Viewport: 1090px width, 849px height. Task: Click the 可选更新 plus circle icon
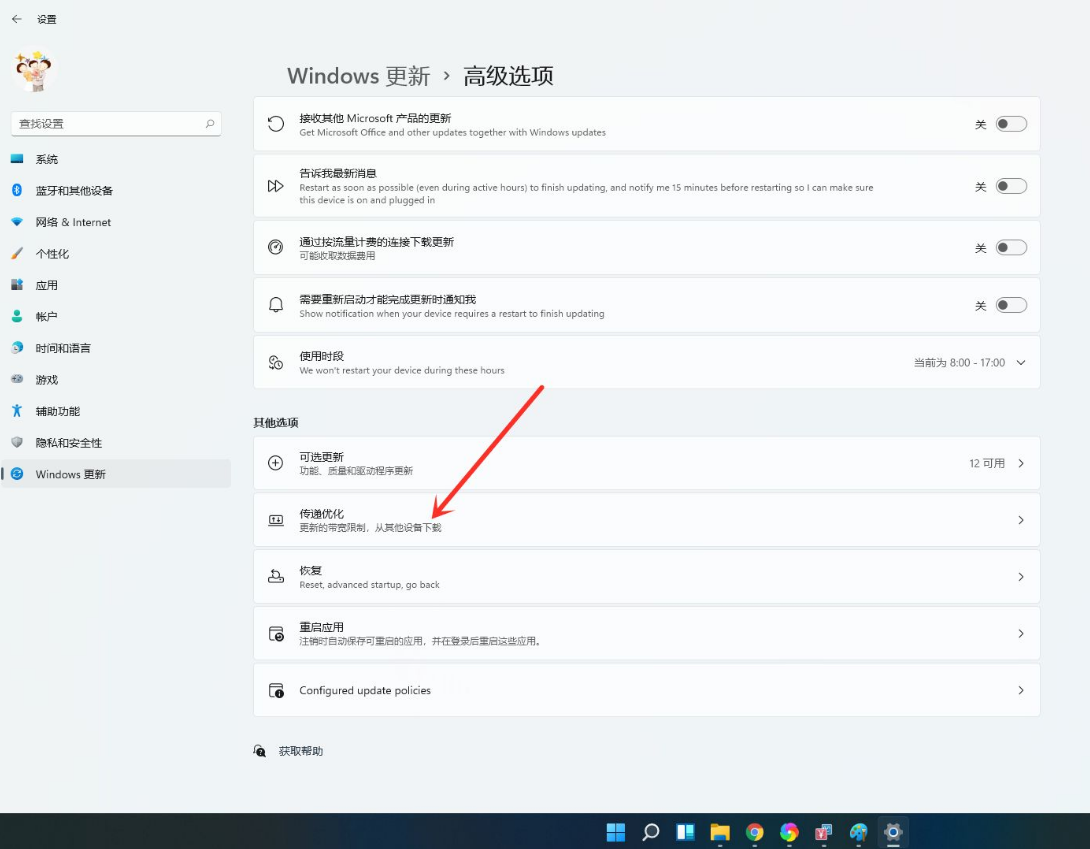click(276, 463)
